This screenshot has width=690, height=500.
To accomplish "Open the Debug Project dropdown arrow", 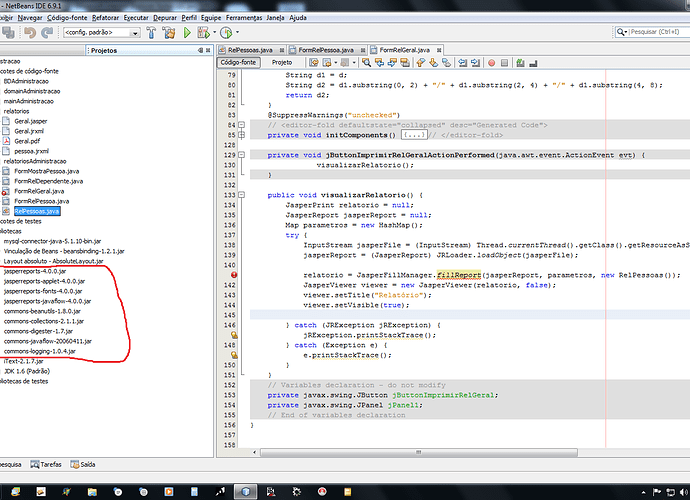I will [214, 32].
